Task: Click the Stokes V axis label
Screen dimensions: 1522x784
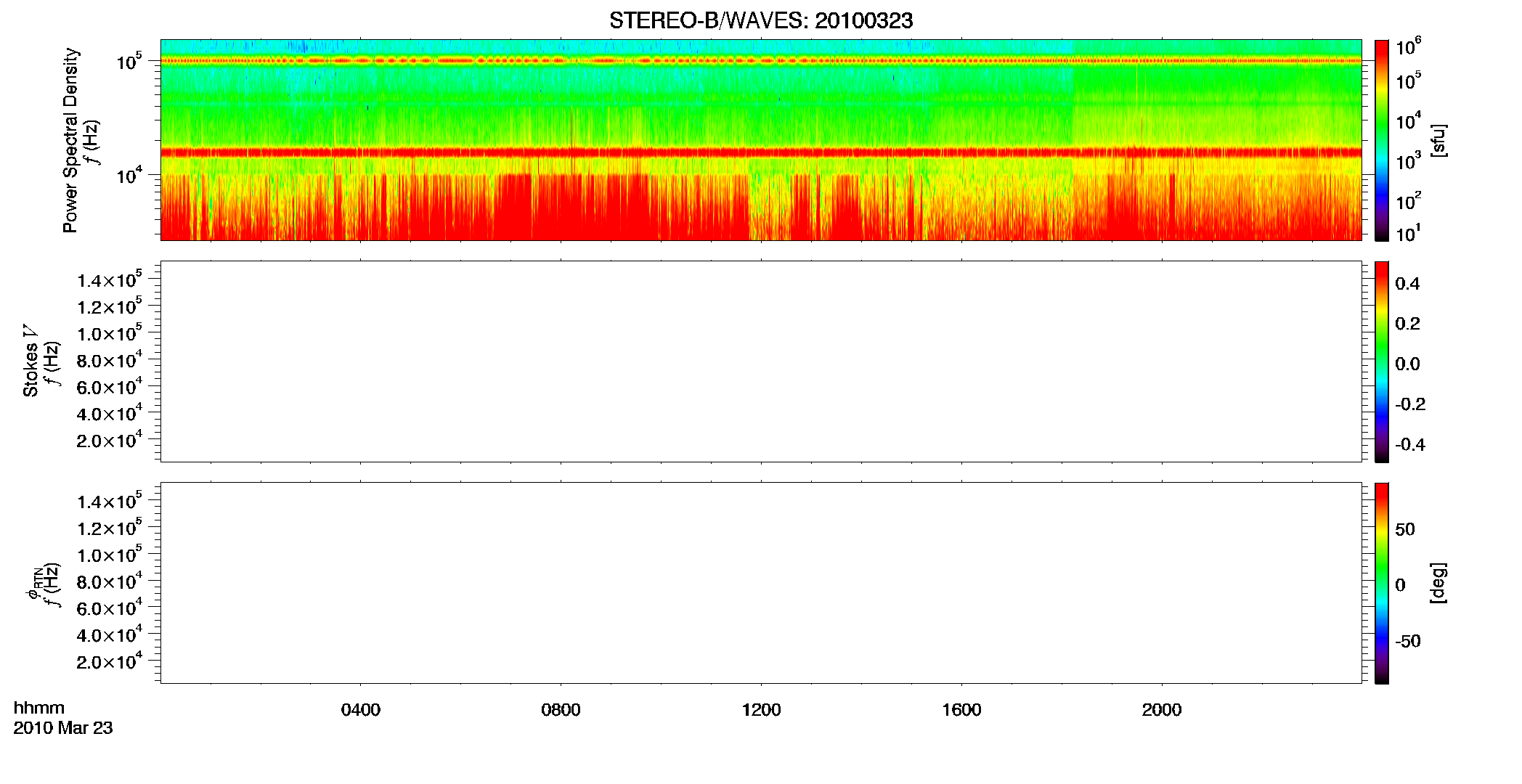Action: (30, 362)
